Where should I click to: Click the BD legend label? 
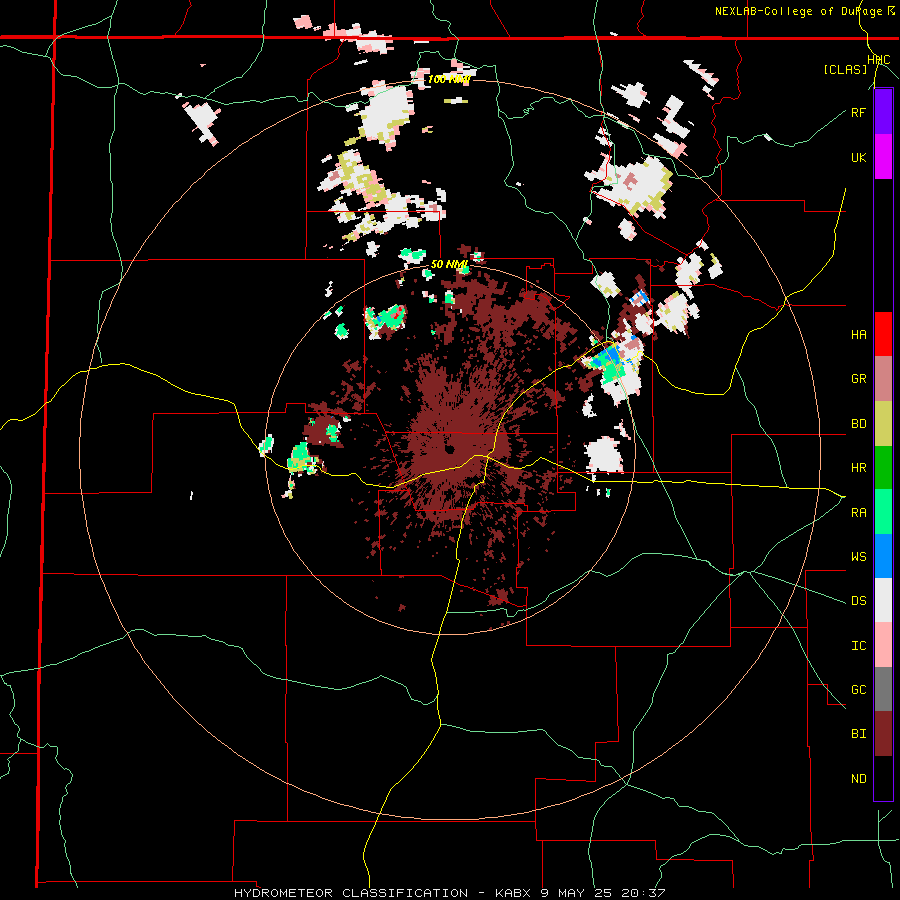pyautogui.click(x=858, y=424)
